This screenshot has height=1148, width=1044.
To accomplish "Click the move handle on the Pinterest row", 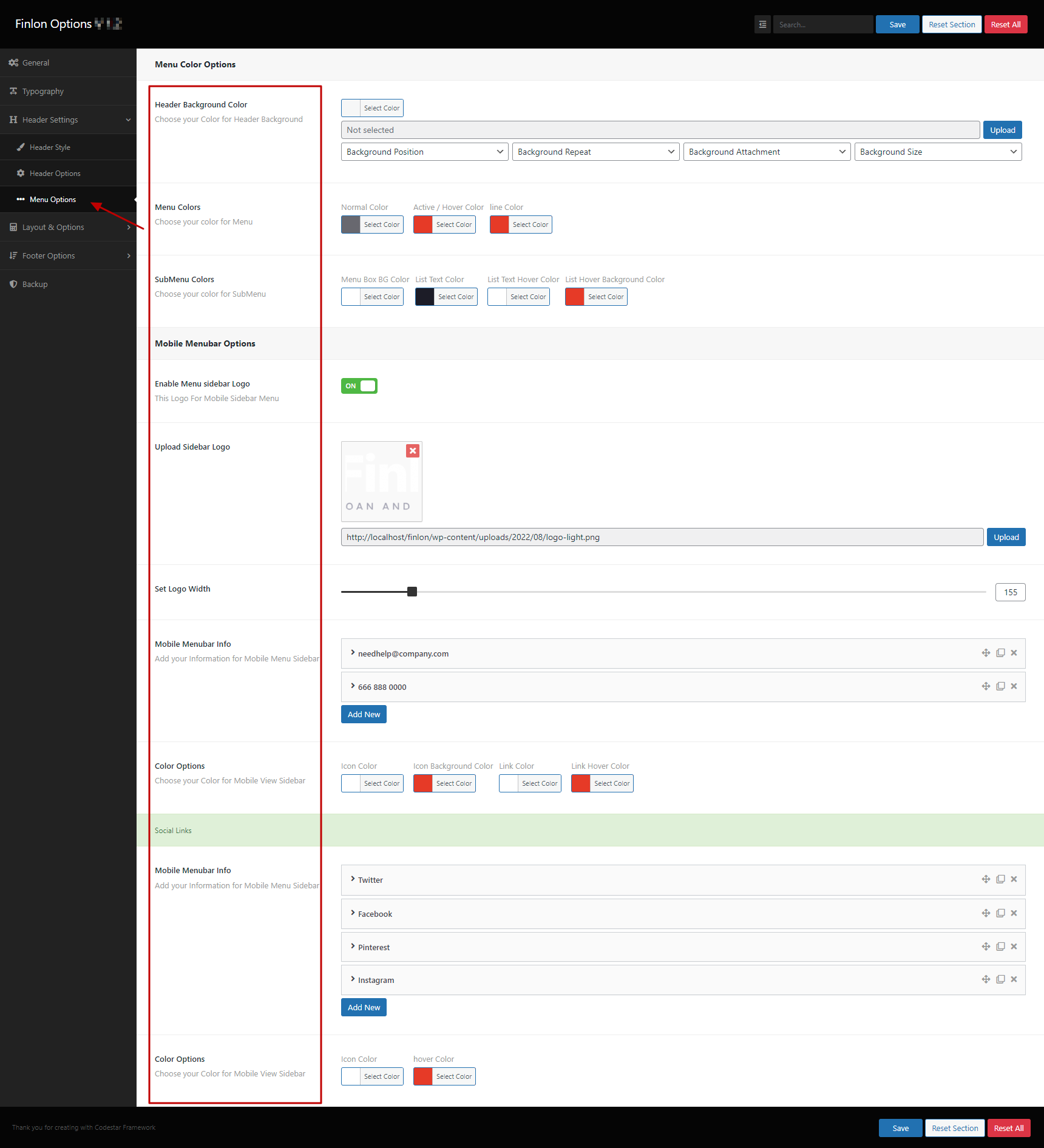I will (986, 947).
